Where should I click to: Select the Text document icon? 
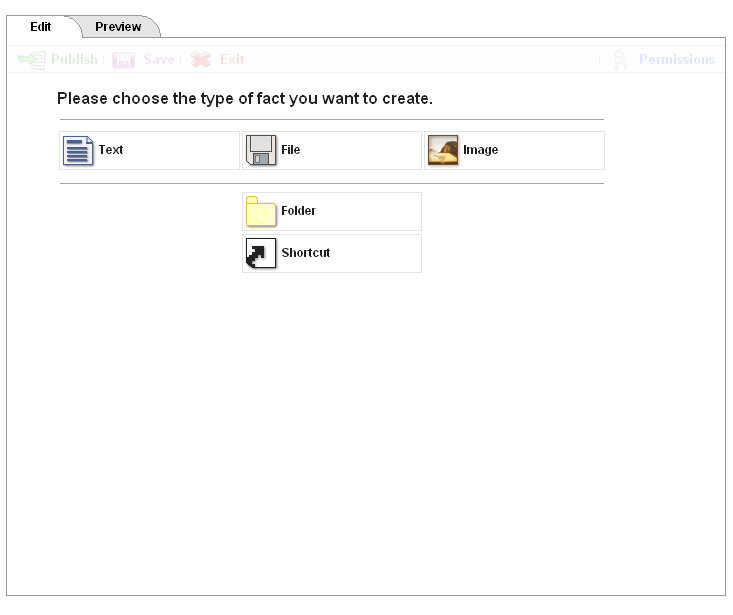tap(78, 151)
